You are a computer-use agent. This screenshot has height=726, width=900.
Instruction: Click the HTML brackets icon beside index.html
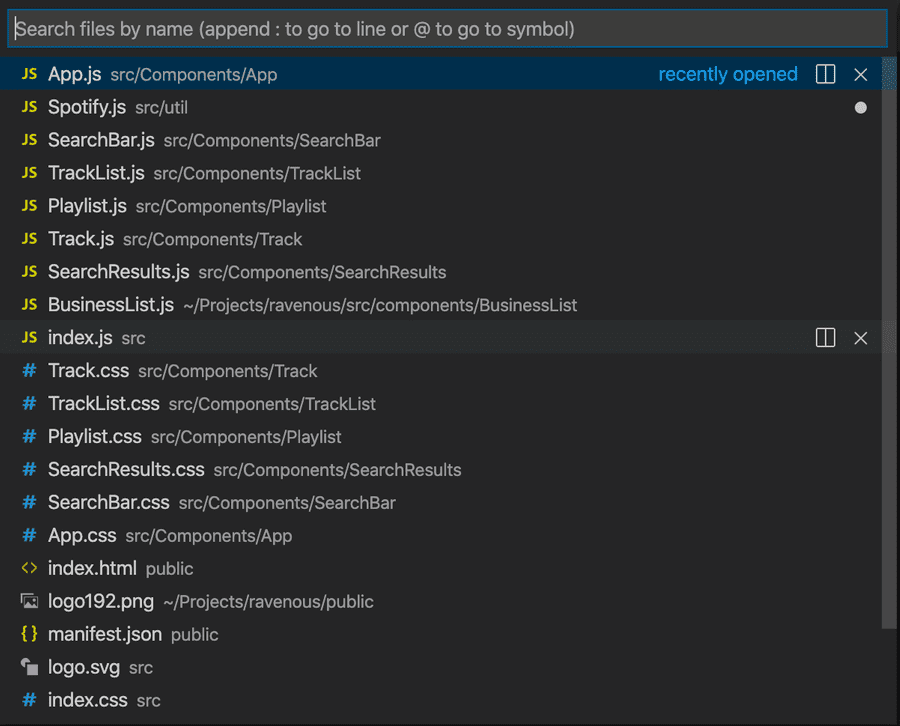[29, 568]
